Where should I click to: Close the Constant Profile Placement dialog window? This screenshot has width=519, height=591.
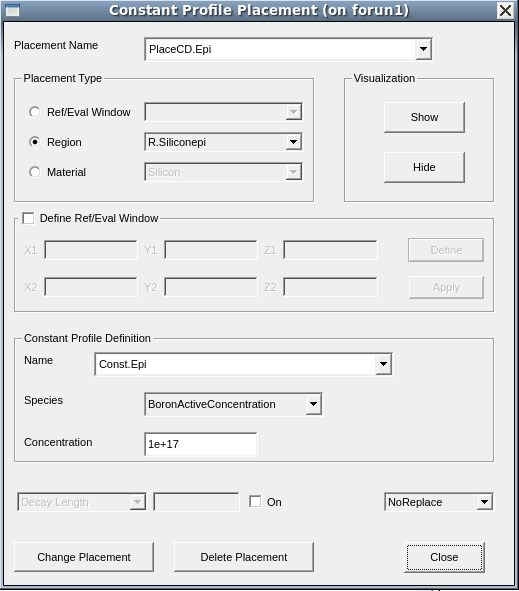pyautogui.click(x=505, y=10)
